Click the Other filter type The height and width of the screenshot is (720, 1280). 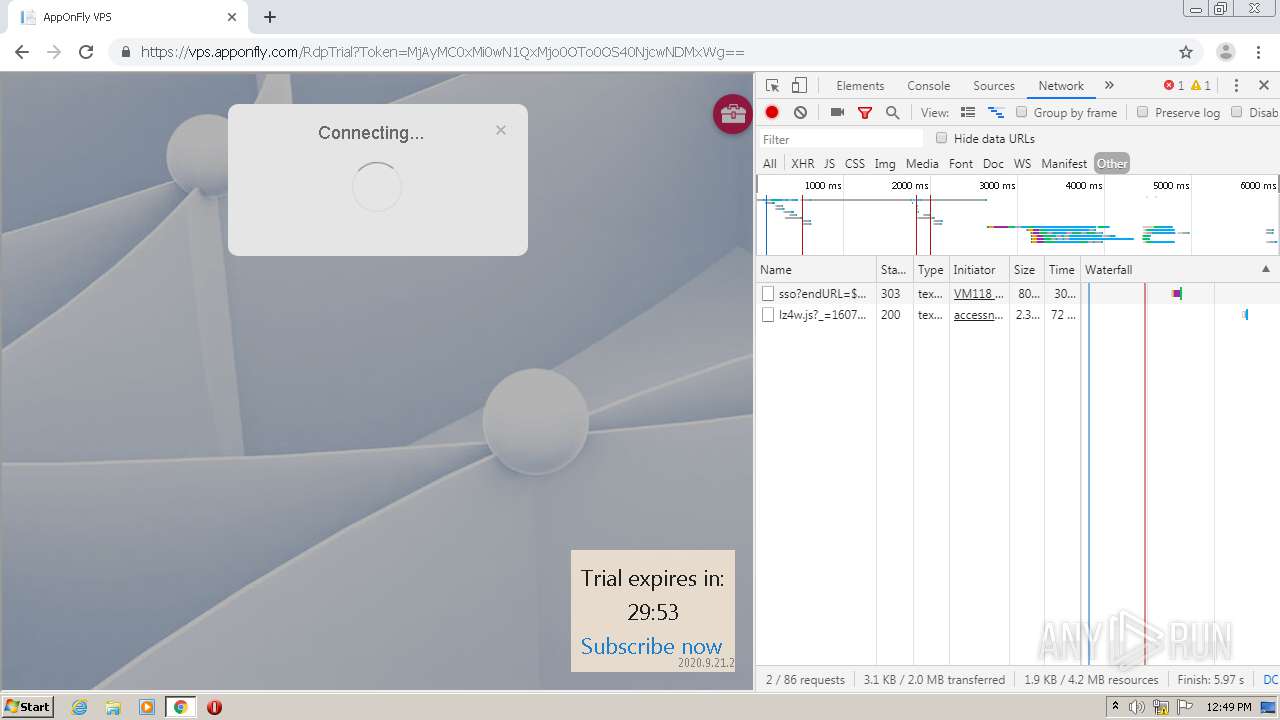click(x=1111, y=164)
